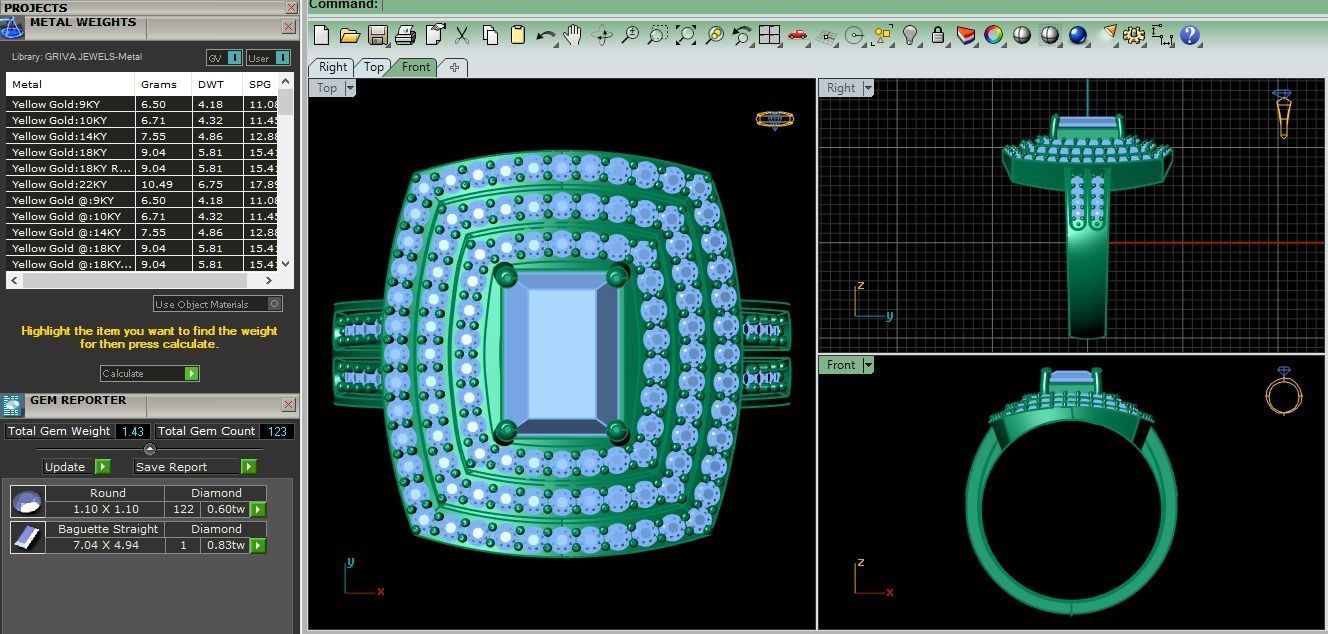Open a file with the folder icon
Screen dimensions: 1328x634
349,36
